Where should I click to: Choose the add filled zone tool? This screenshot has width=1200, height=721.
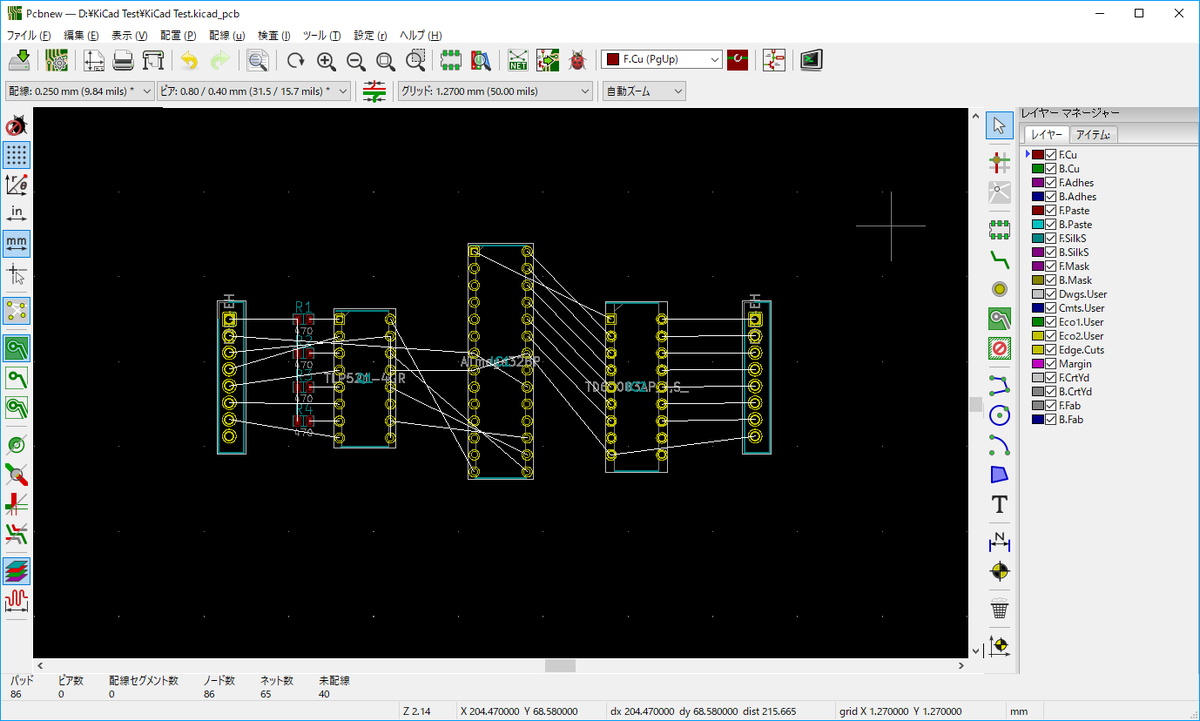pos(999,318)
